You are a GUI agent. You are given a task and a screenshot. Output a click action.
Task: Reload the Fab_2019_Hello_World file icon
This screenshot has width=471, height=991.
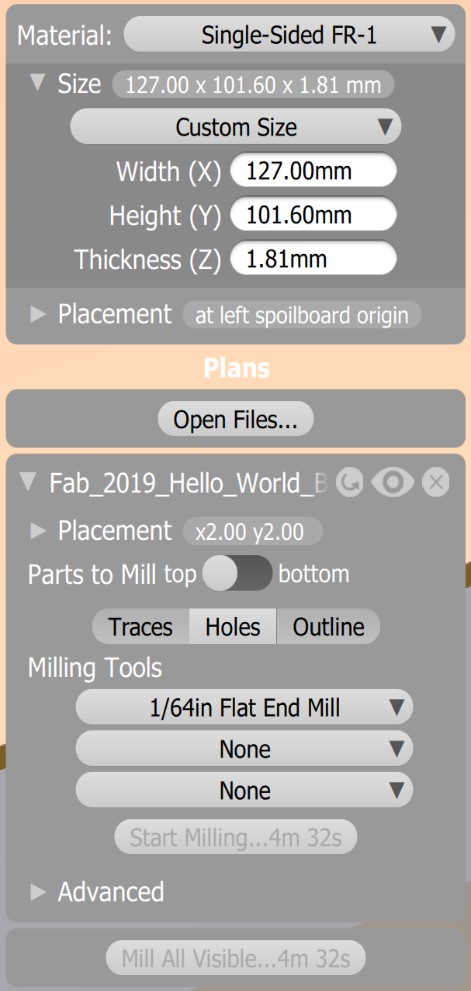[x=349, y=483]
